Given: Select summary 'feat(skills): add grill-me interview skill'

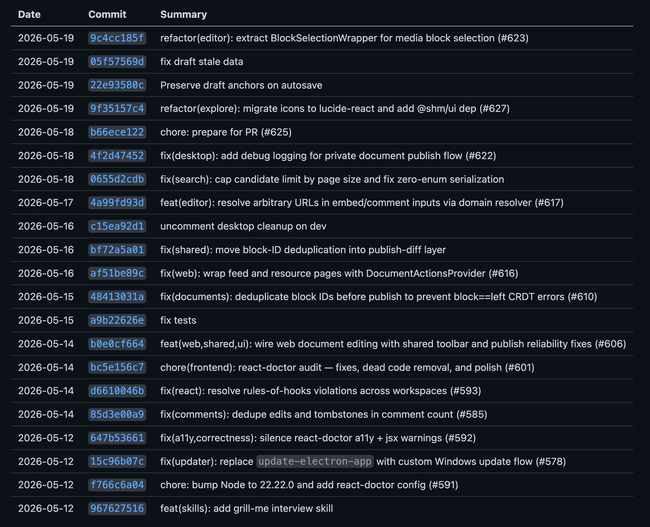Looking at the screenshot, I should coord(246,508).
